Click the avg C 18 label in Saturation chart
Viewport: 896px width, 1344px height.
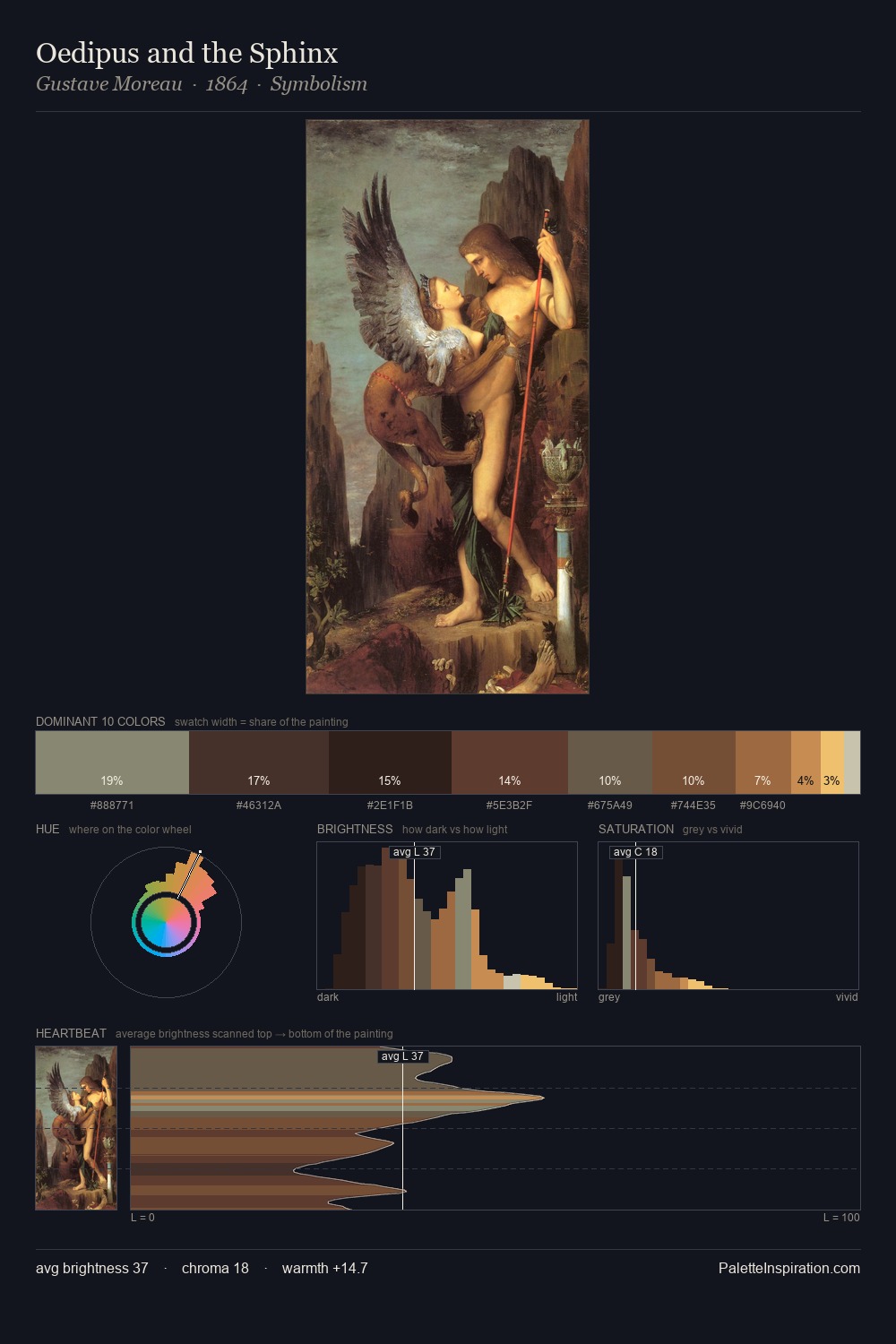click(x=635, y=852)
